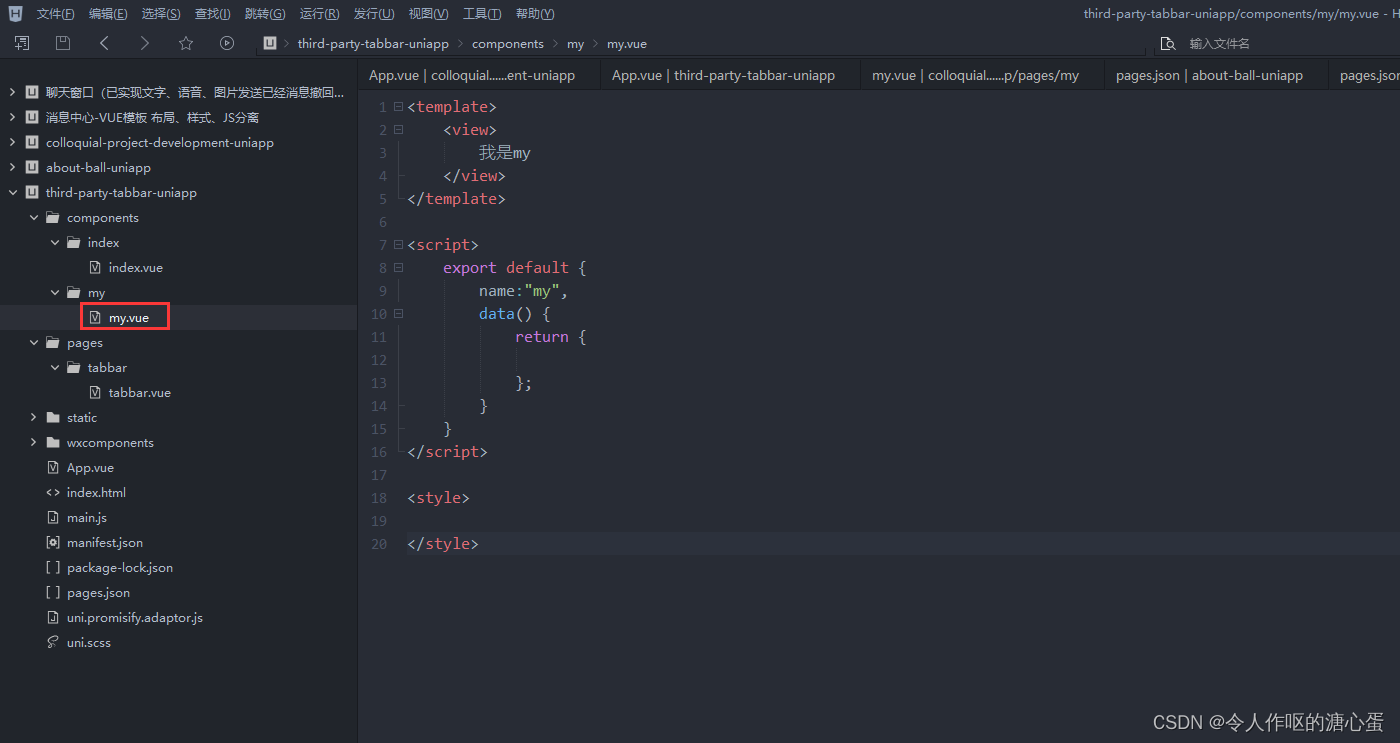1400x743 pixels.
Task: Click the run play icon in toolbar
Action: click(x=227, y=43)
